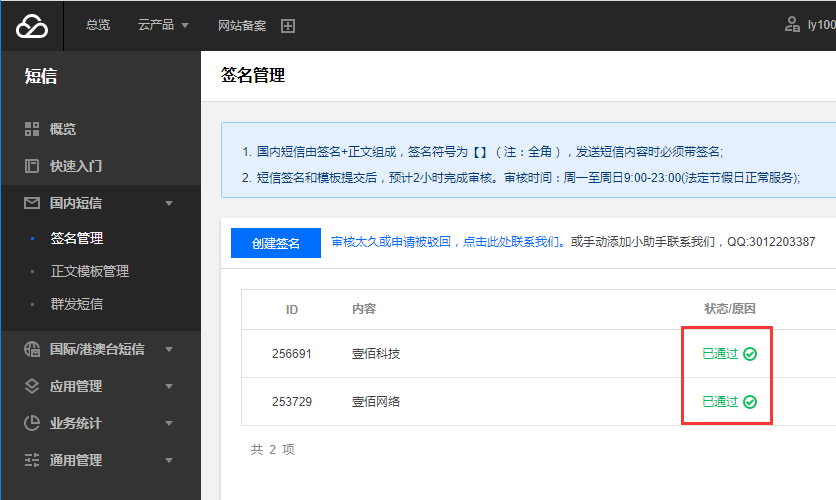Select 正文模板管理 in the sidebar
This screenshot has width=836, height=500.
pos(90,271)
